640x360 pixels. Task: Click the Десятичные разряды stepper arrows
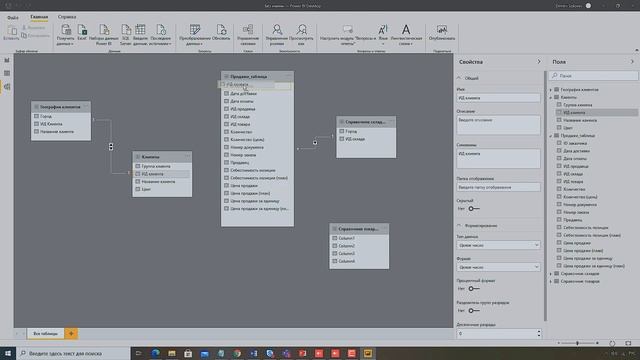click(539, 333)
